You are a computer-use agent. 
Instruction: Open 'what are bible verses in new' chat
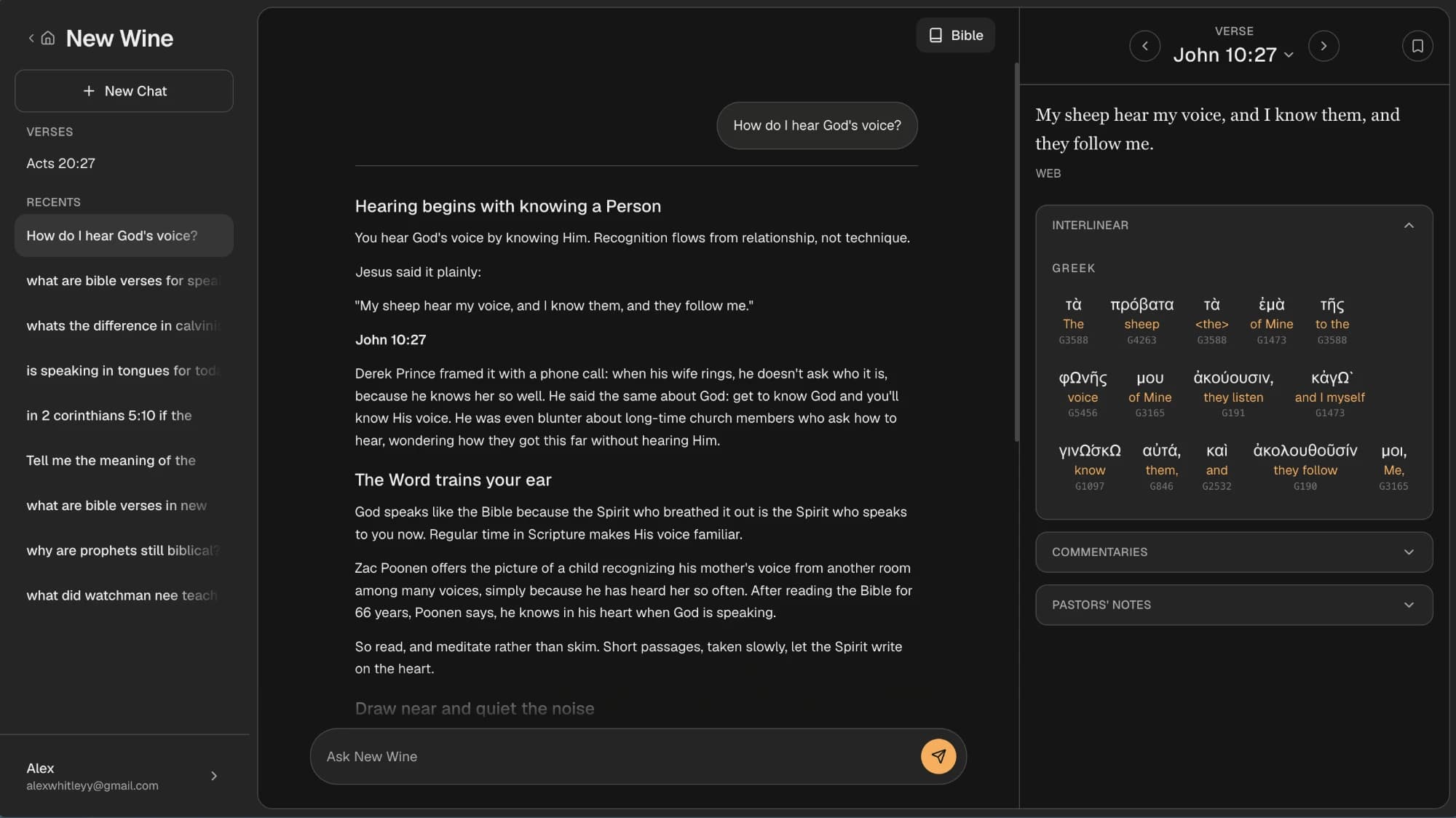click(124, 505)
